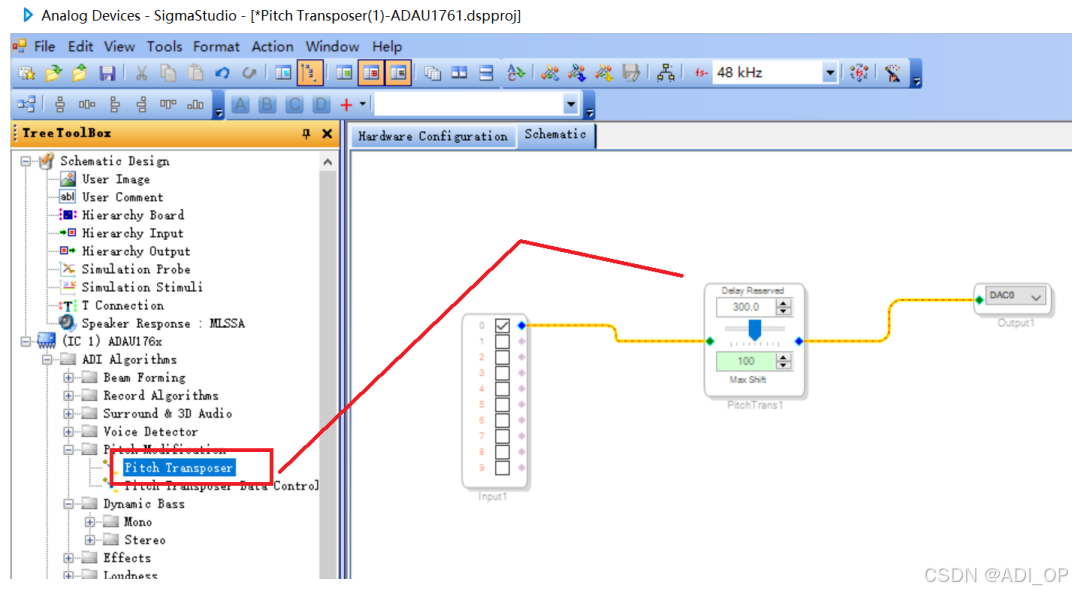
Task: Collapse the Schematic Design tree node
Action: [26, 161]
